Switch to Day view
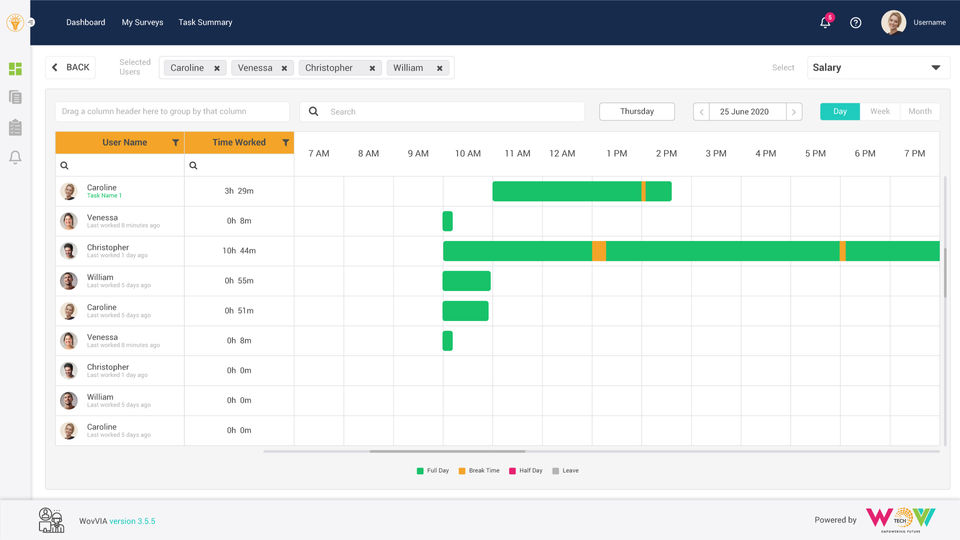This screenshot has width=960, height=540. 840,111
